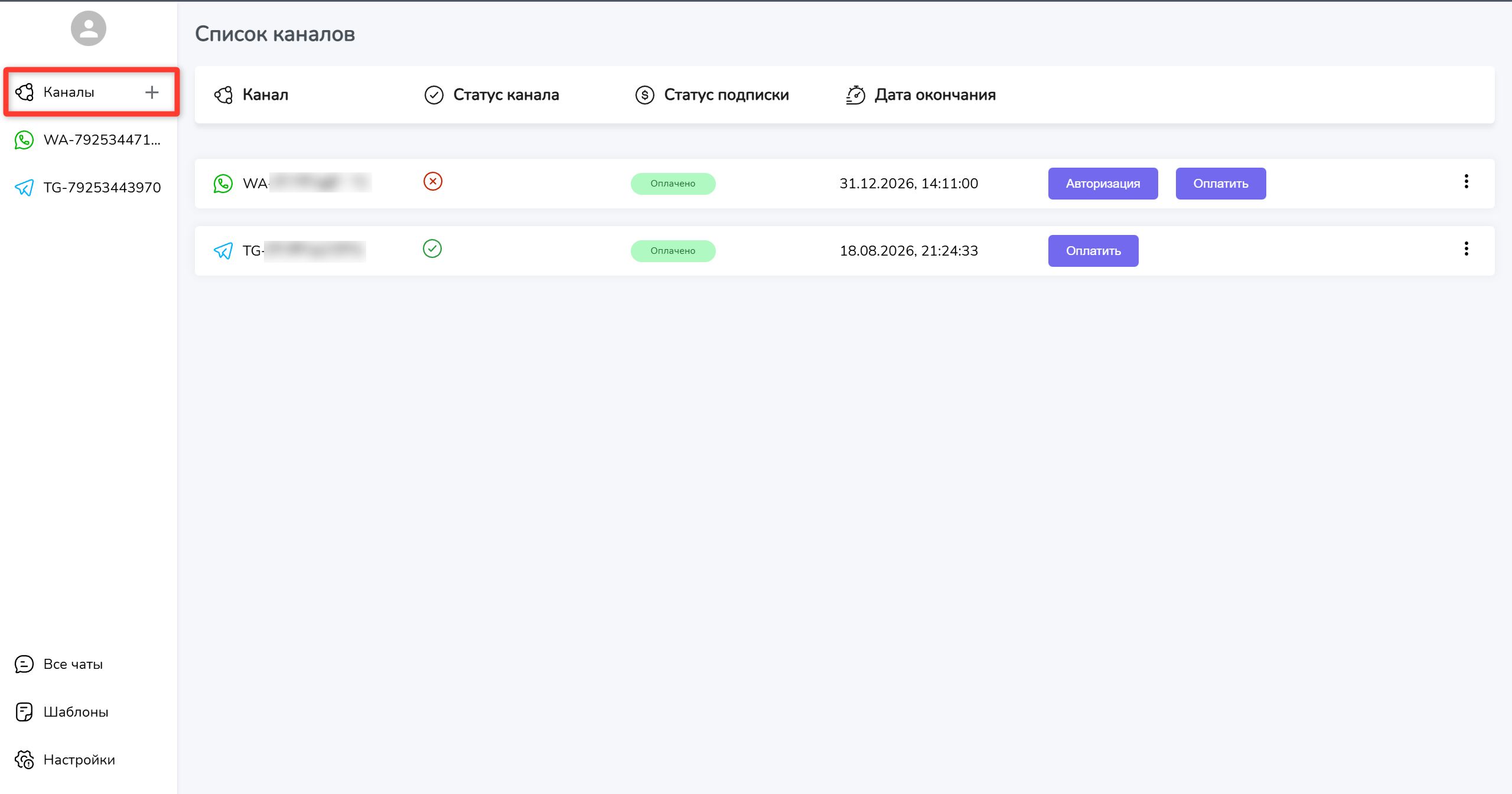
Task: Click the green check status icon in the TG row
Action: 432,249
